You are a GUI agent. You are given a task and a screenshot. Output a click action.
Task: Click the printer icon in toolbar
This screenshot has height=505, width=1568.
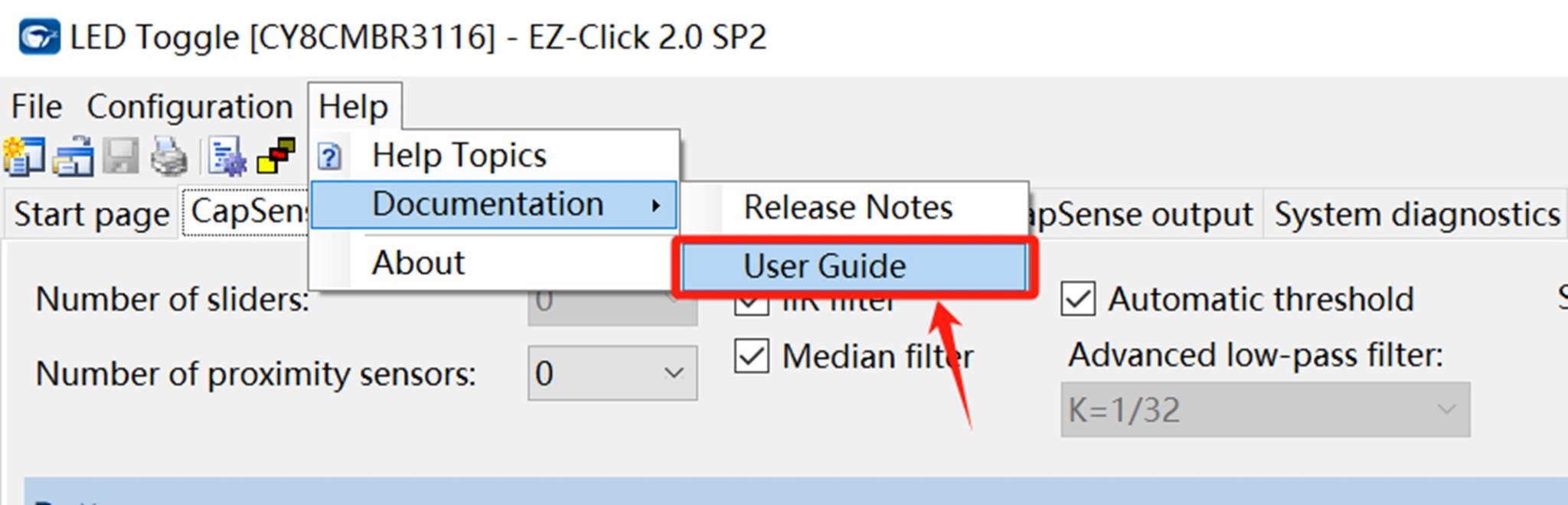pyautogui.click(x=169, y=156)
